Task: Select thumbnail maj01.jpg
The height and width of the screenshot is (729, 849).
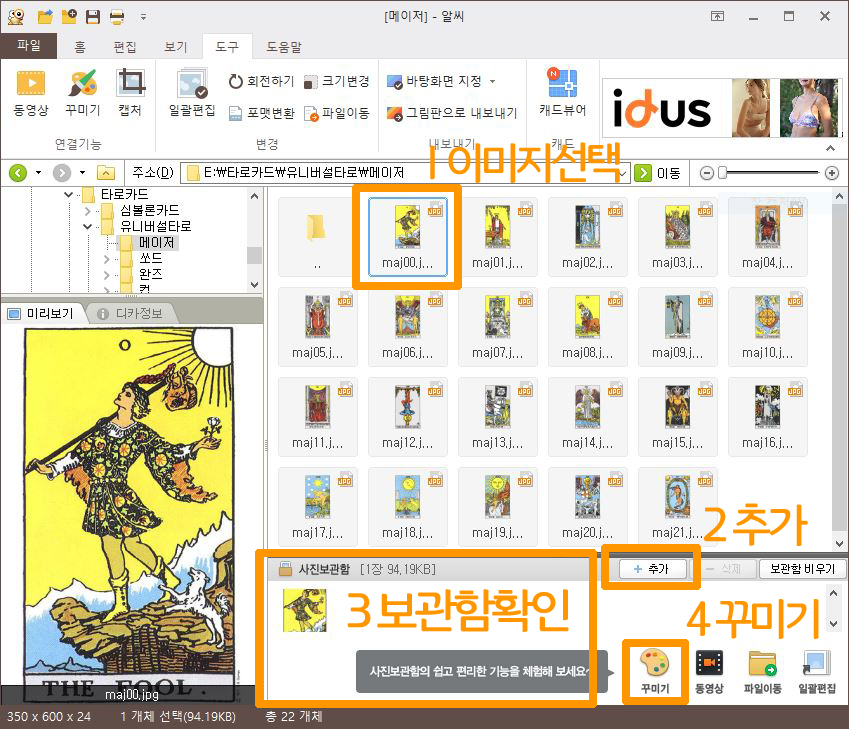Action: coord(498,236)
